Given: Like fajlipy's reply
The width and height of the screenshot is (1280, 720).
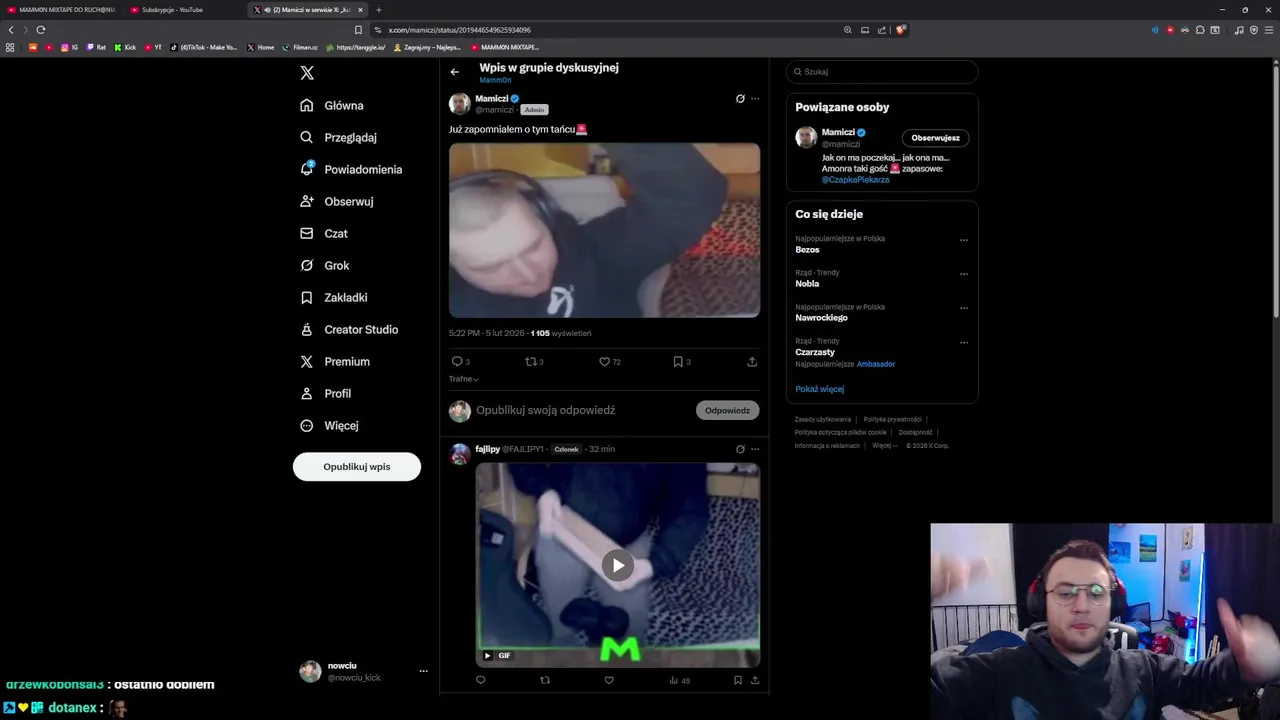Looking at the screenshot, I should [x=609, y=680].
